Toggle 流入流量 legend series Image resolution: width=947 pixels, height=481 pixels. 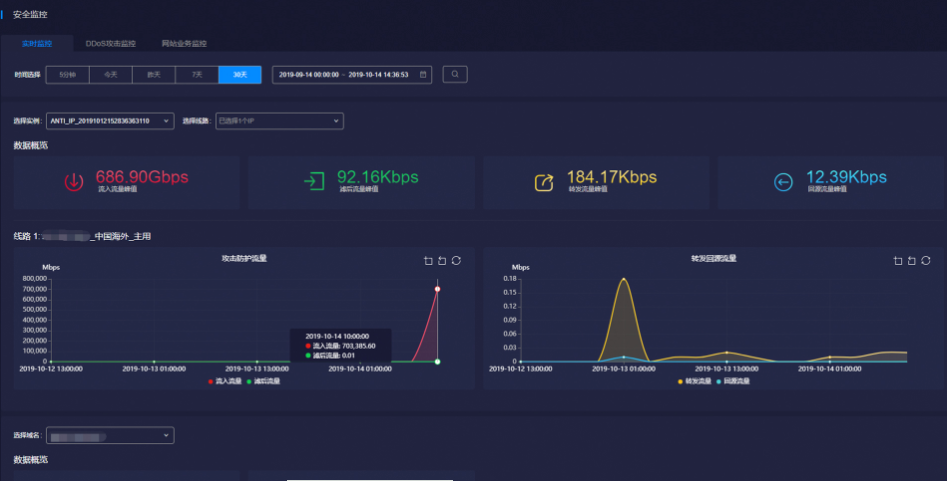point(224,381)
